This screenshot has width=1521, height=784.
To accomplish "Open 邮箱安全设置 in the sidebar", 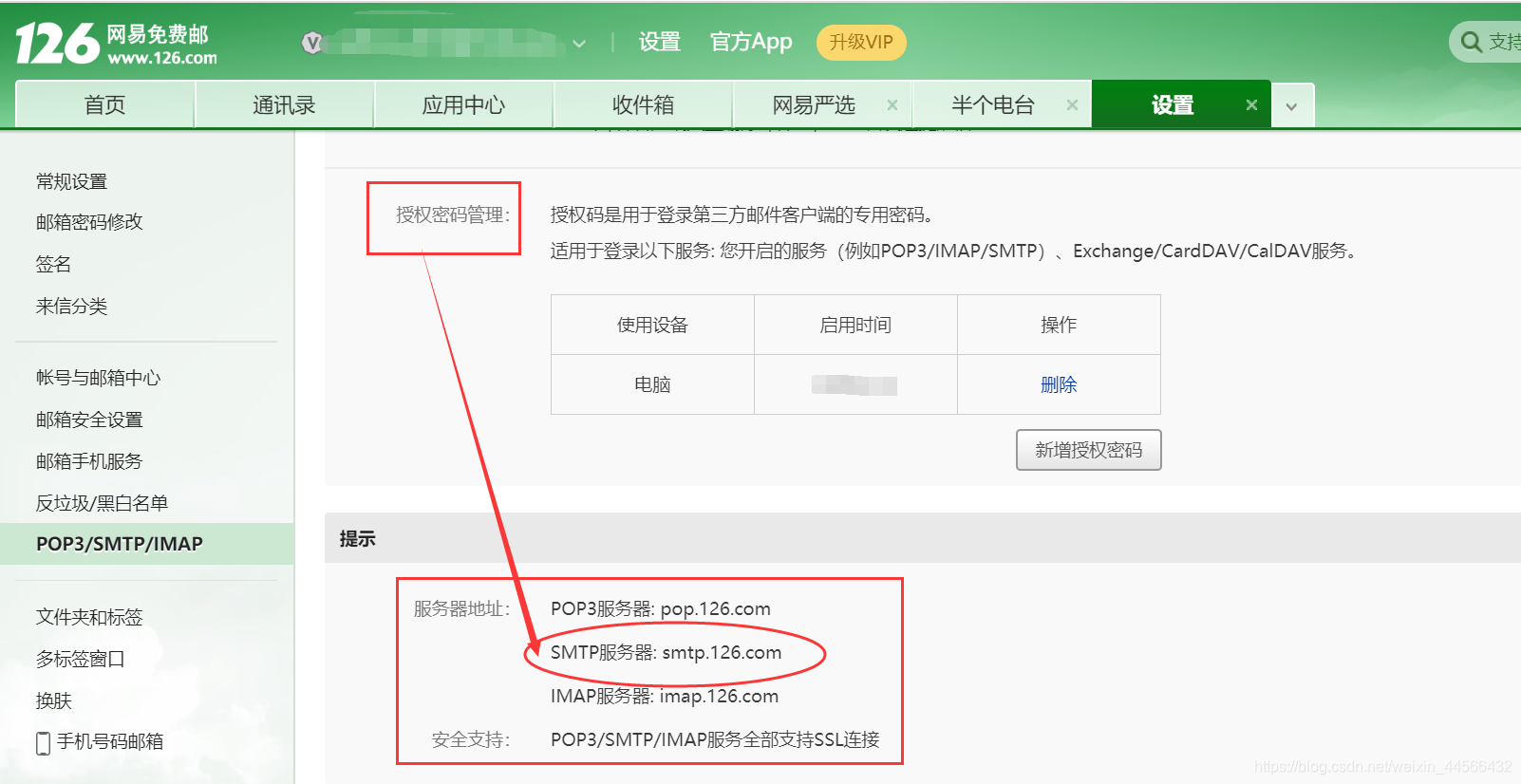I will click(89, 420).
